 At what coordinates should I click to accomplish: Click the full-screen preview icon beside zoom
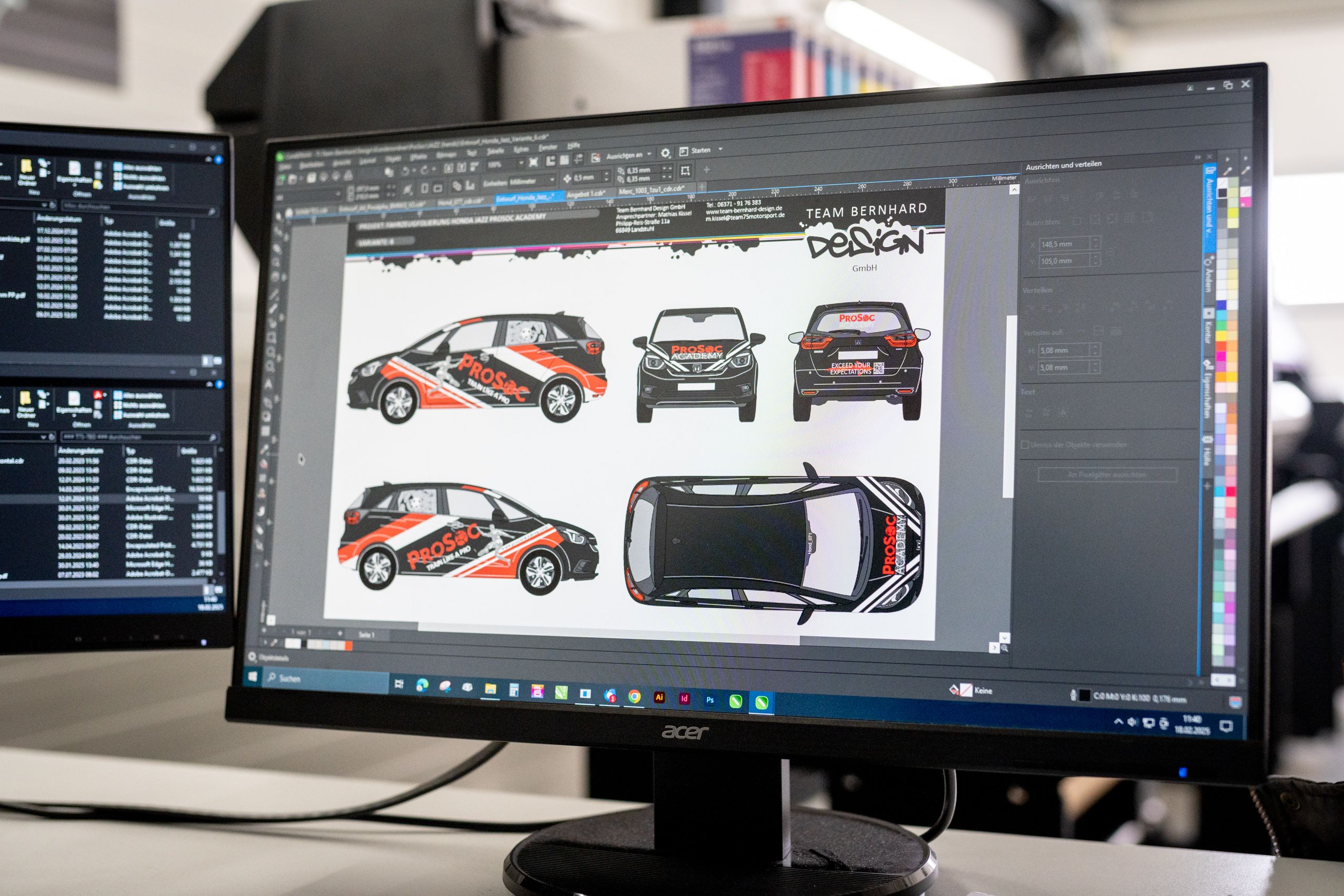pyautogui.click(x=534, y=163)
